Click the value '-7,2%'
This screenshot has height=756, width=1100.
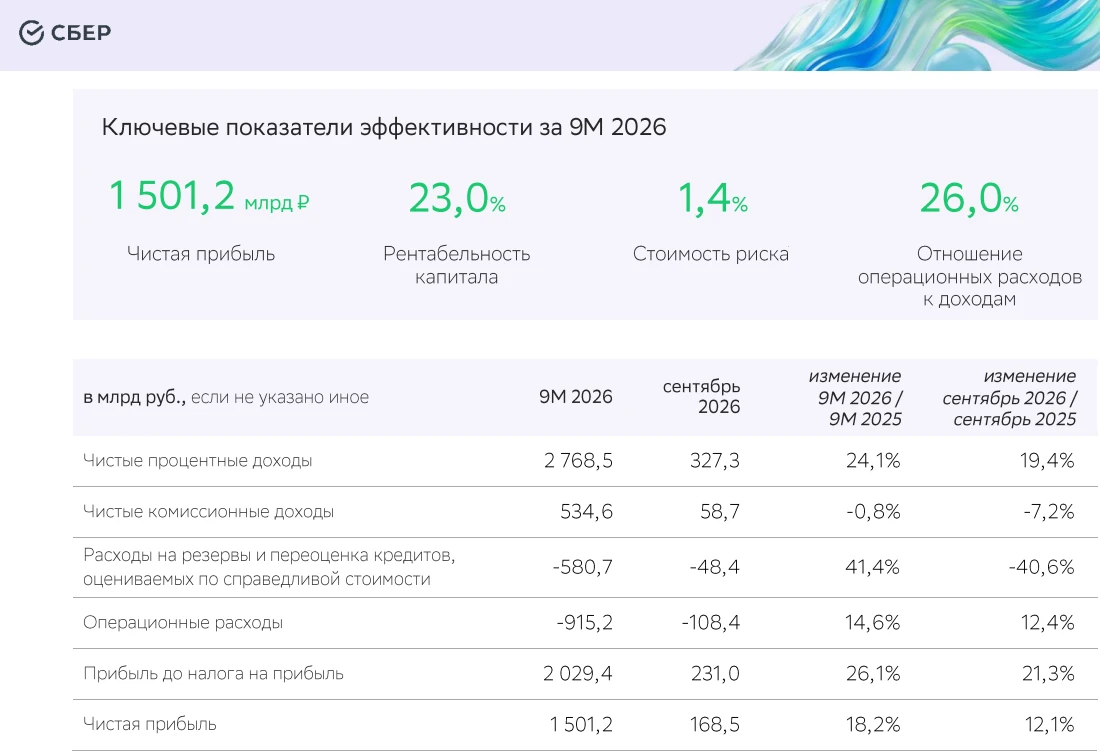pos(1048,512)
